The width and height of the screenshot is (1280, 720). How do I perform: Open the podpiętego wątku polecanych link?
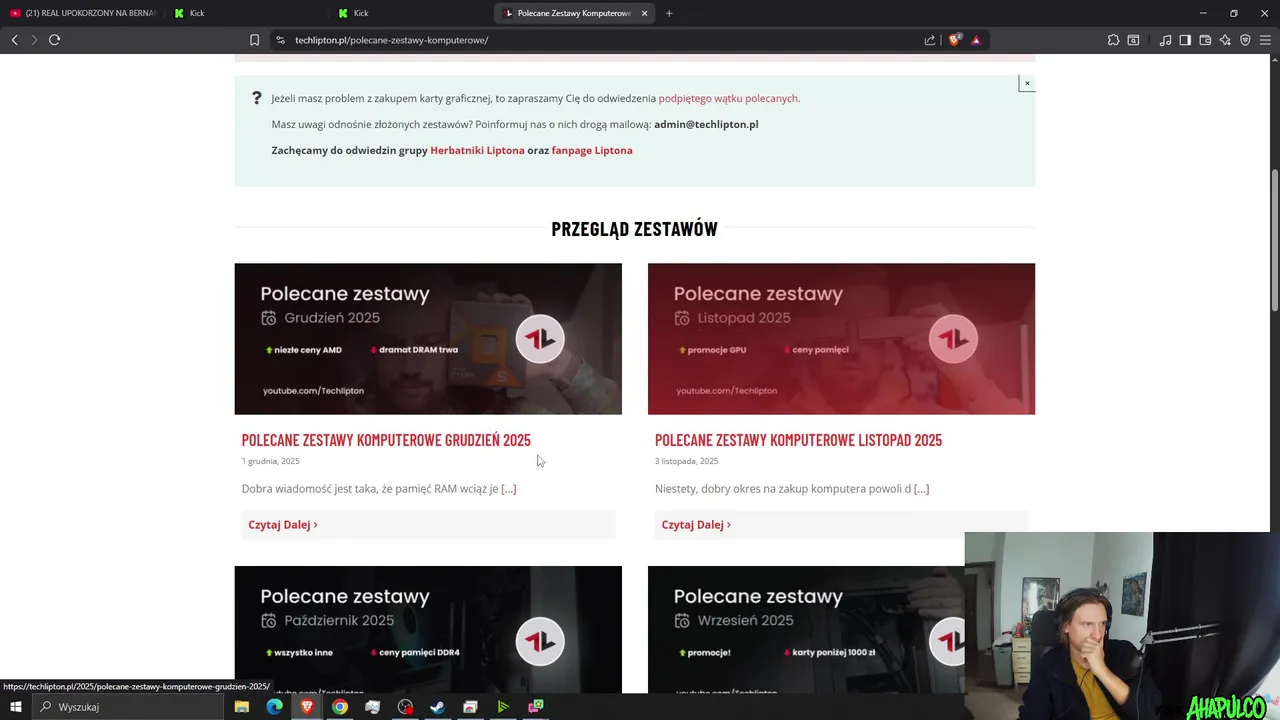coord(728,98)
